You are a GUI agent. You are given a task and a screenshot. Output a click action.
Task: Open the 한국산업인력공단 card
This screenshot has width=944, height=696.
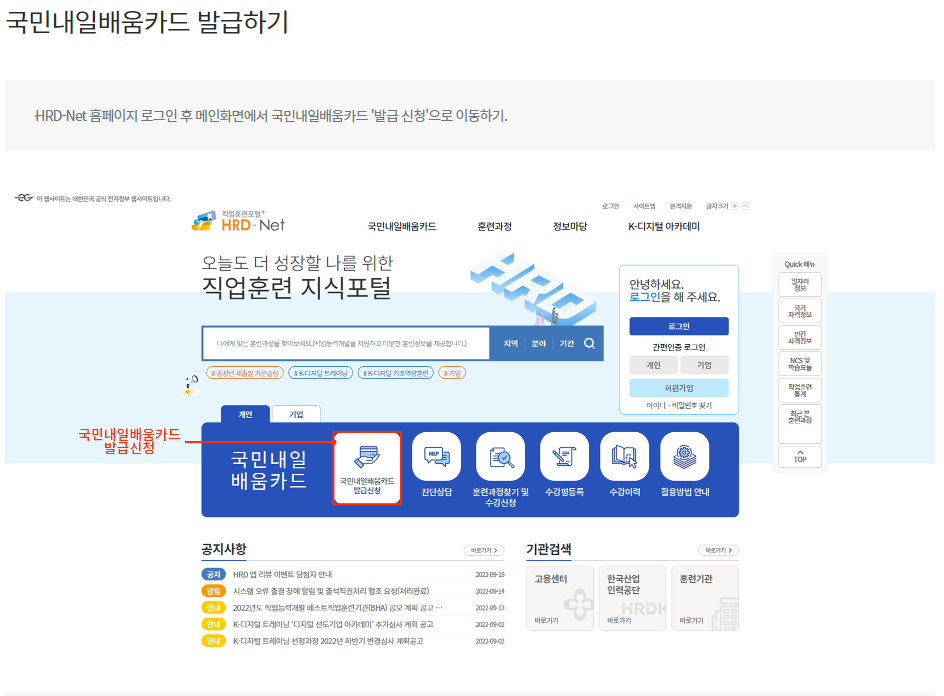tap(632, 598)
